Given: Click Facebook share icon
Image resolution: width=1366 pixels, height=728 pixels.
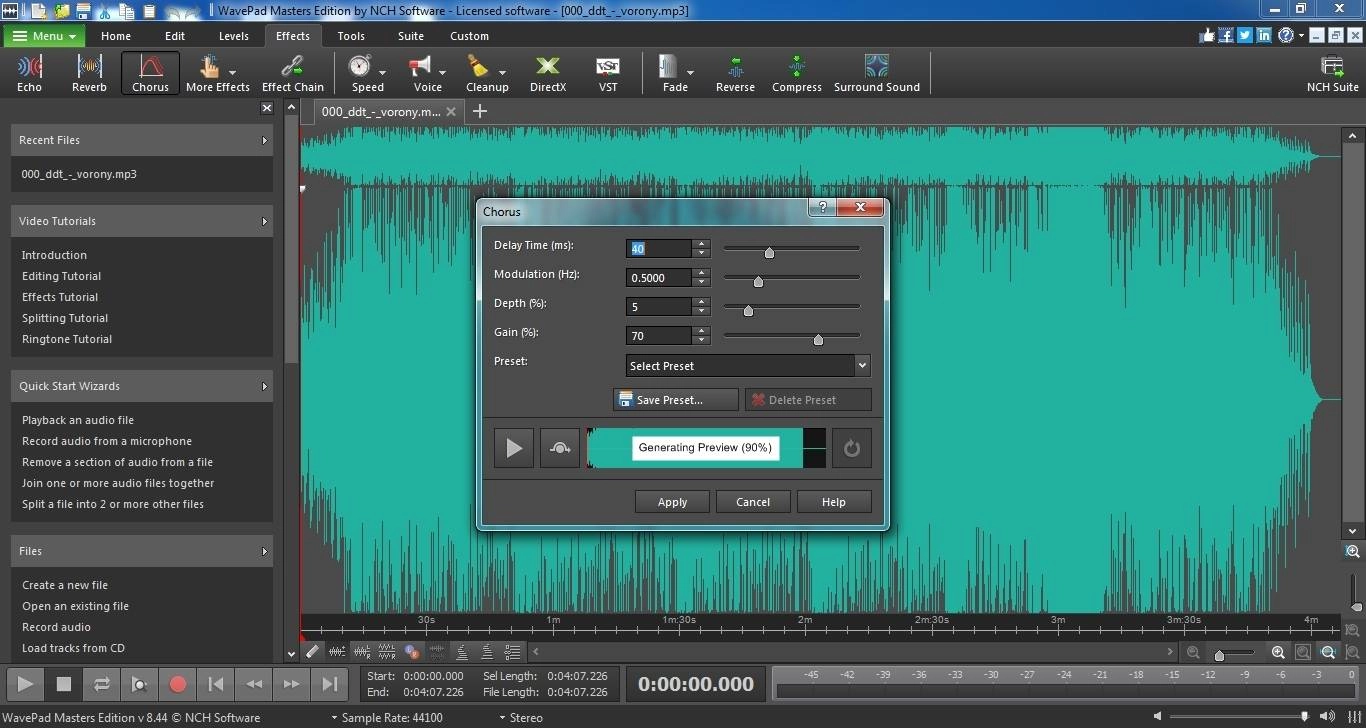Looking at the screenshot, I should tap(1225, 35).
